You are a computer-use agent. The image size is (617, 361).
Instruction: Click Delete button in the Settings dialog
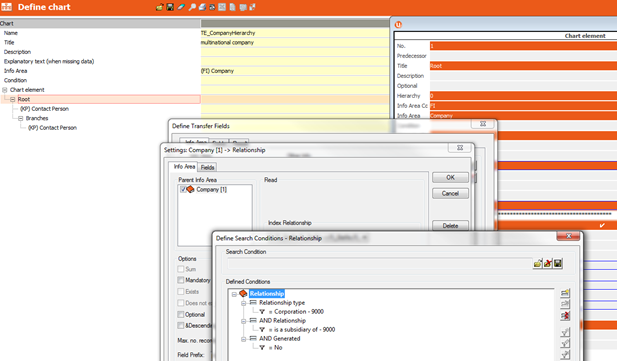450,226
